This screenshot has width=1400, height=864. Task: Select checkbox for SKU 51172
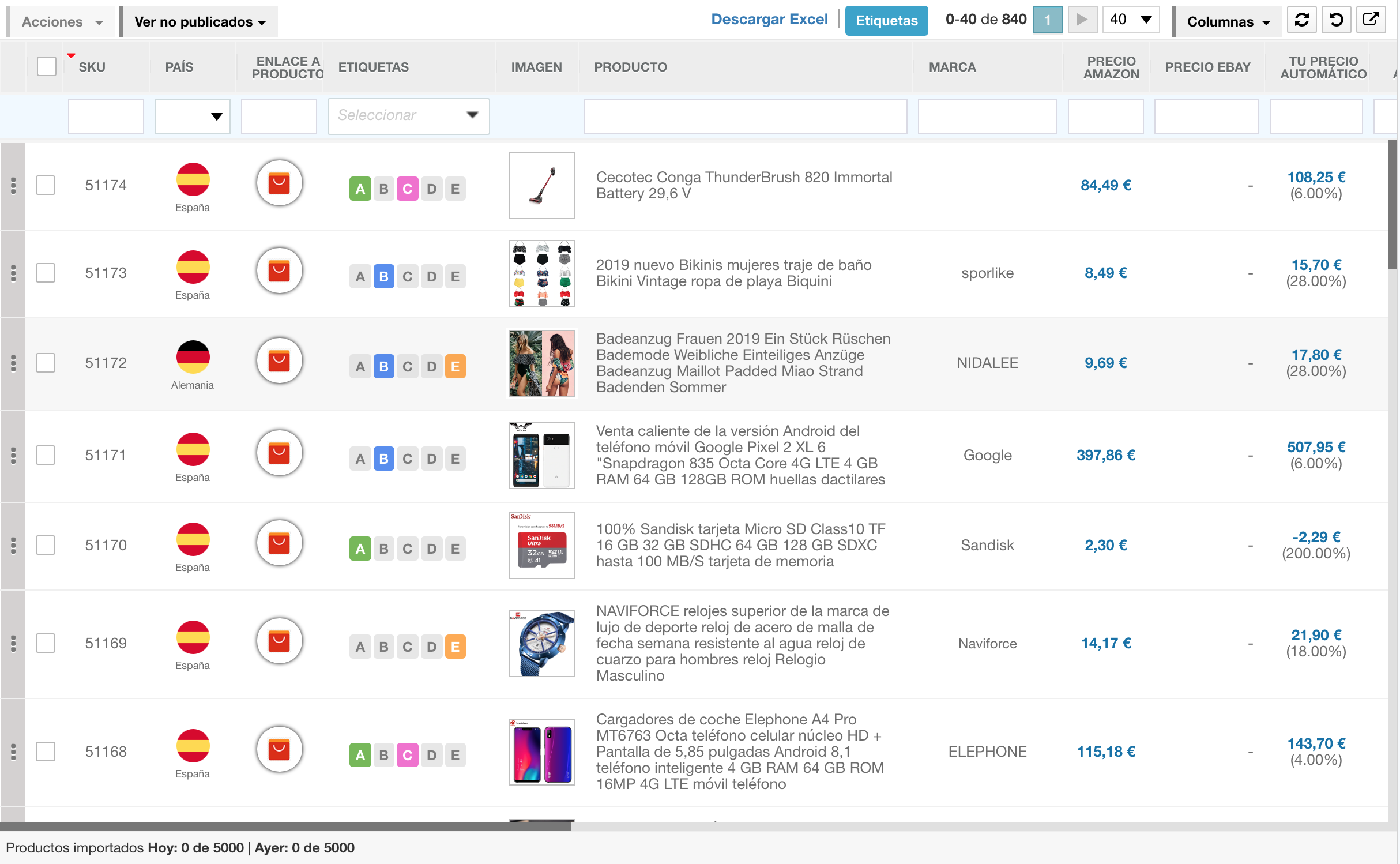point(46,363)
